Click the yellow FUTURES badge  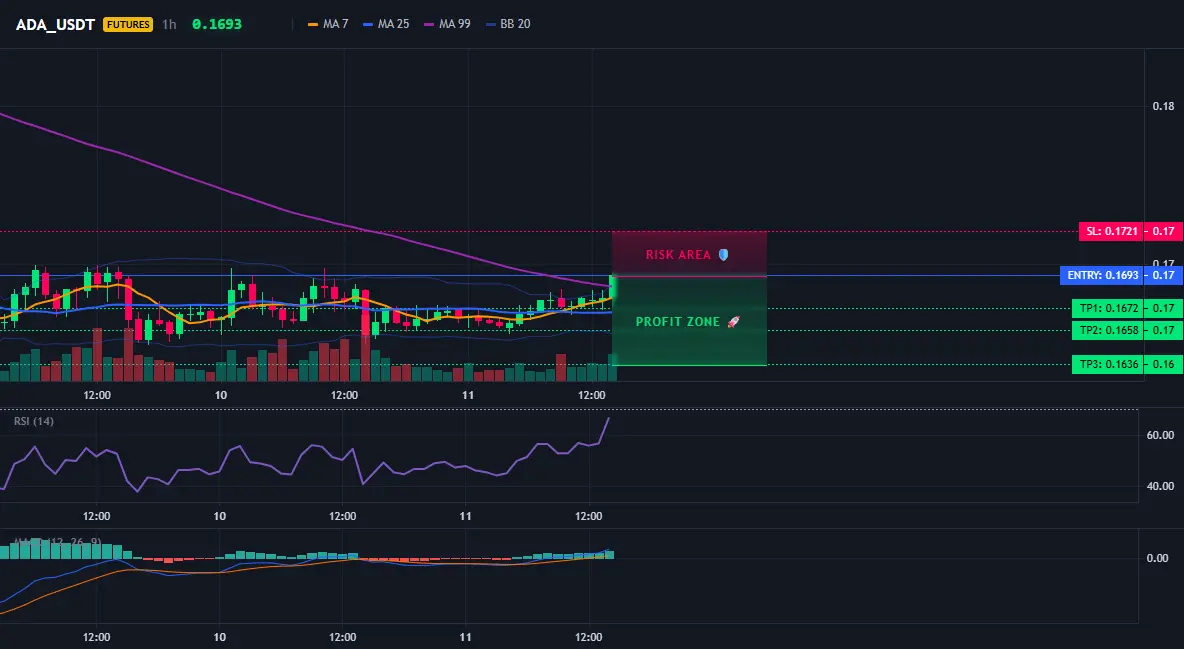128,24
